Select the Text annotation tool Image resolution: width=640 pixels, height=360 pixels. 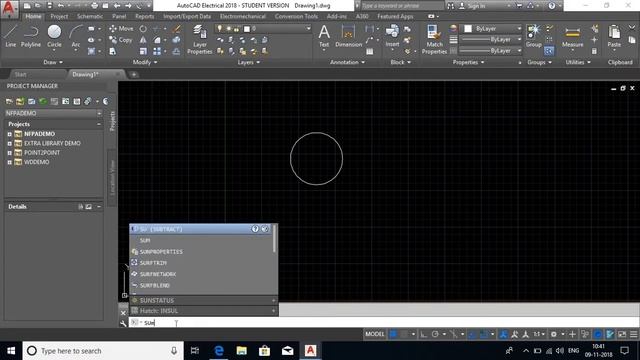324,36
